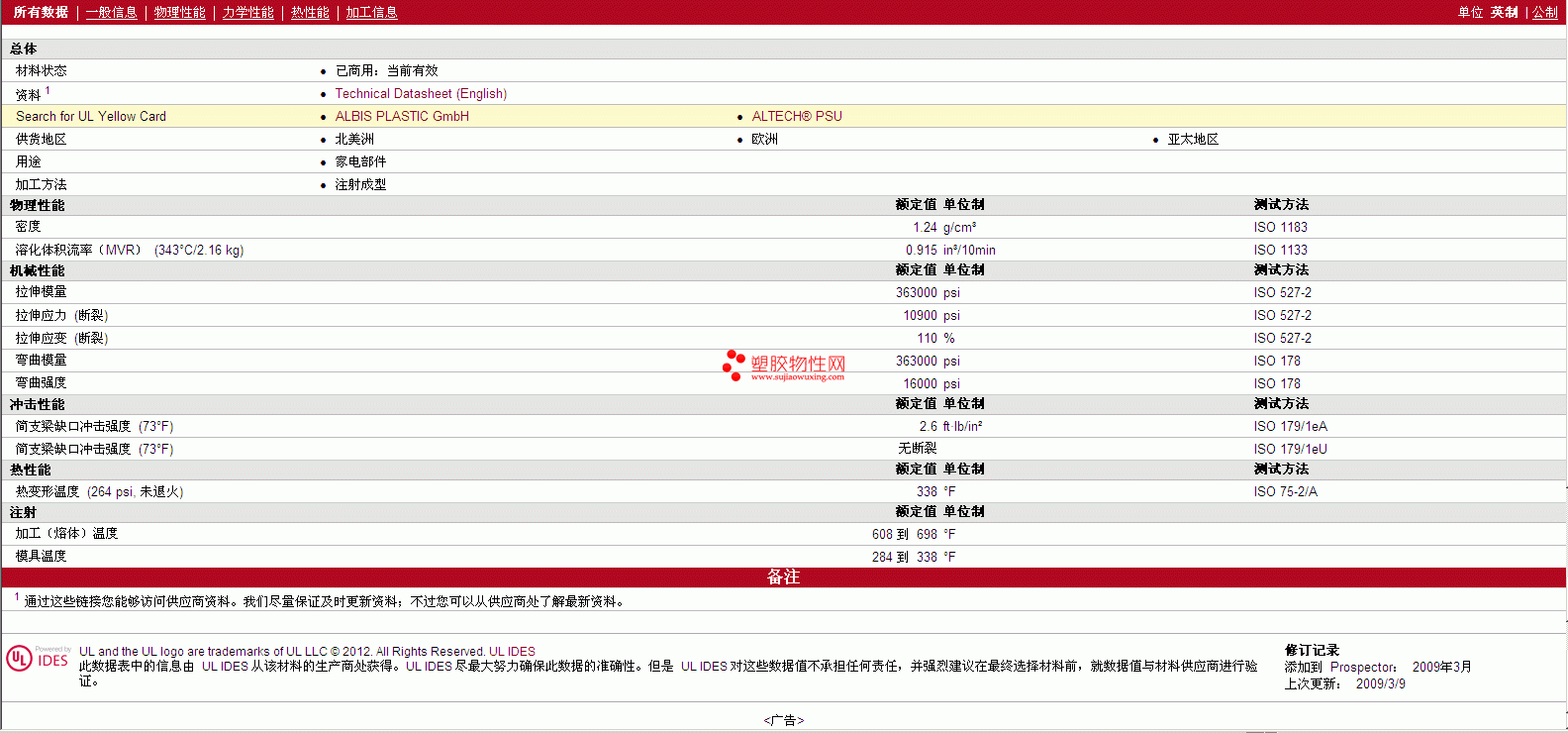The width and height of the screenshot is (1568, 733).
Task: Click the 110 % tensile strain value
Action: point(935,338)
